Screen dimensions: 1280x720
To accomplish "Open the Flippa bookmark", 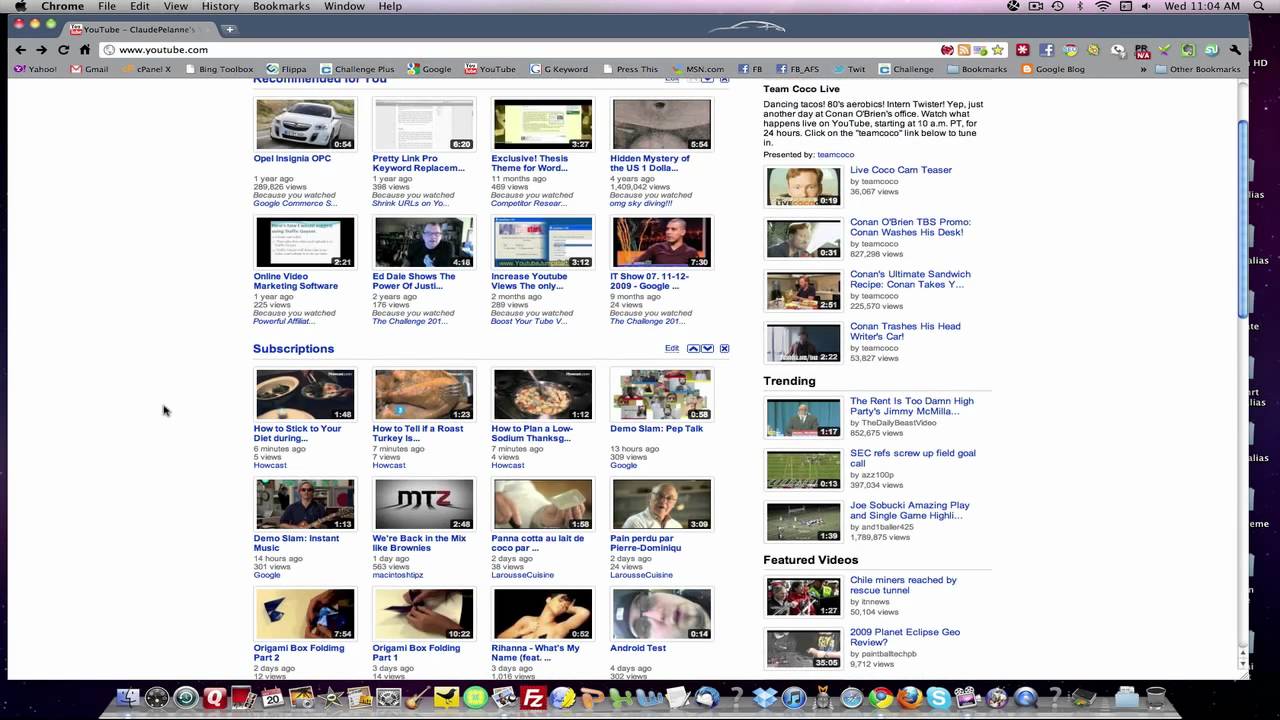I will (x=287, y=69).
